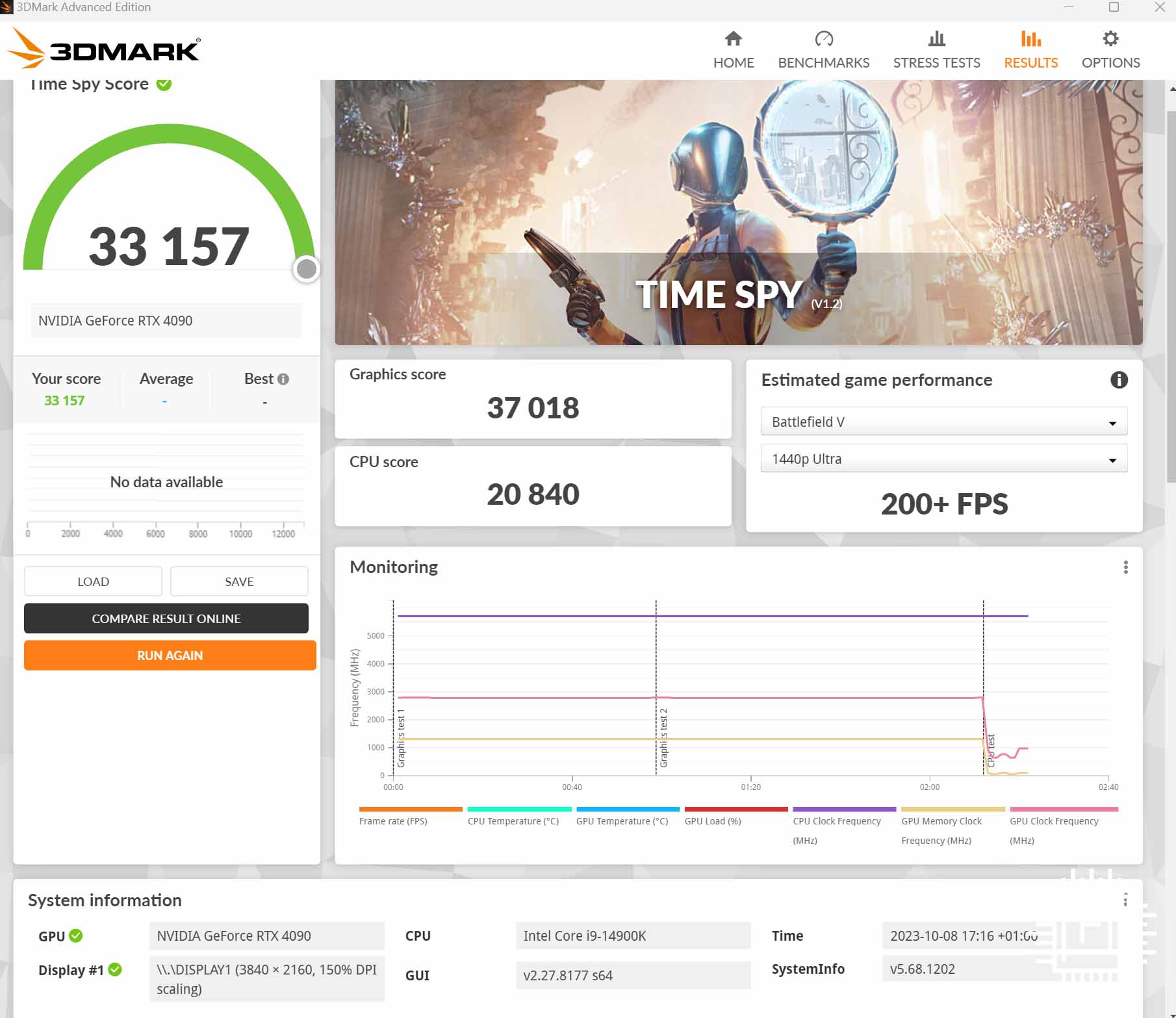
Task: Open the Options tab
Action: pos(1110,50)
